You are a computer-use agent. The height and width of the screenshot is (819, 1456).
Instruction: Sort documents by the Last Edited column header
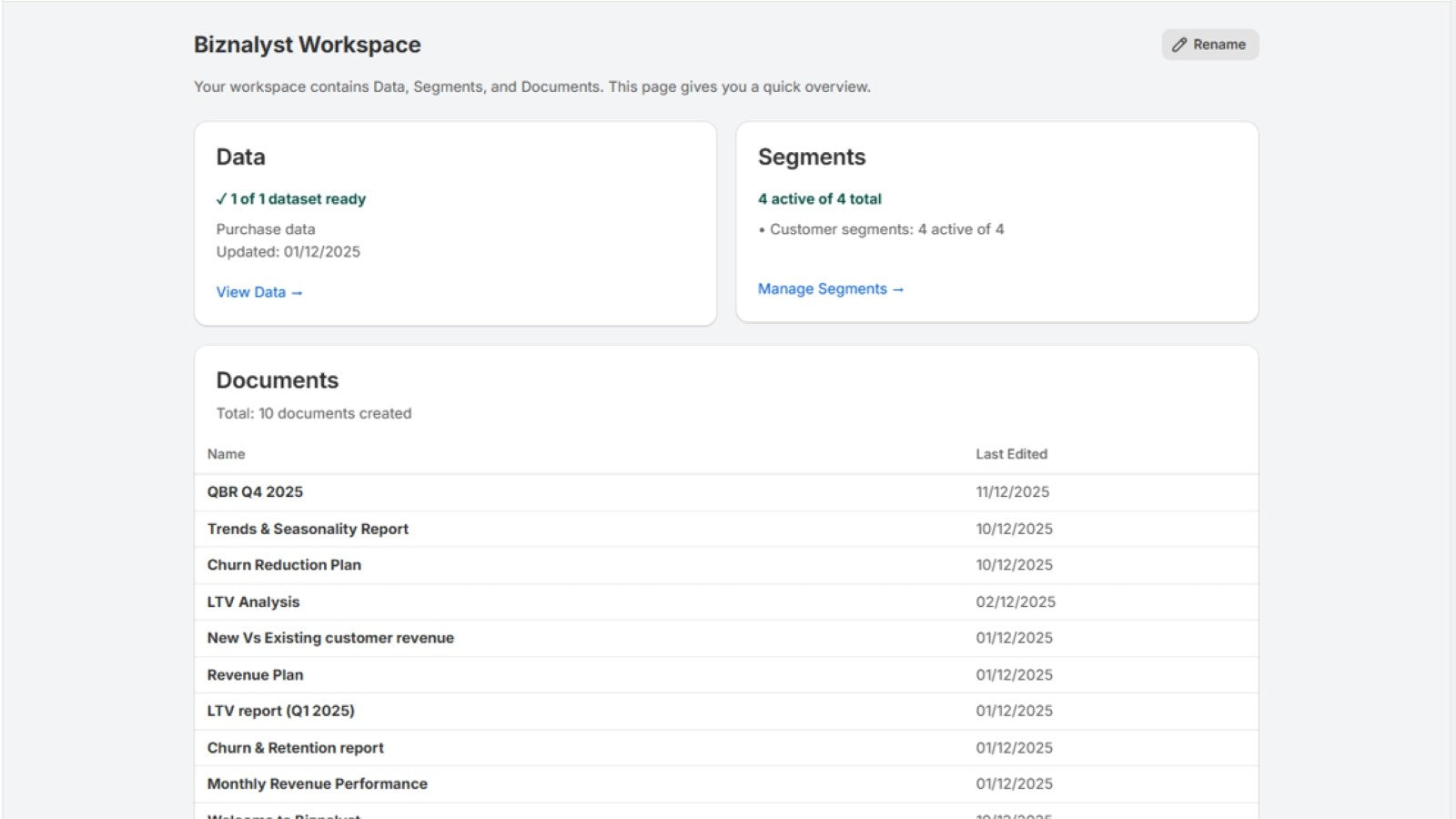(x=1012, y=454)
